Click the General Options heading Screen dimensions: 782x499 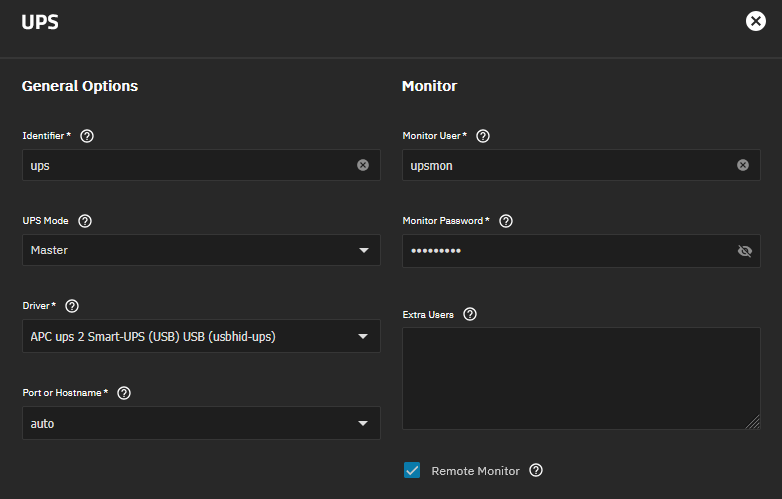coord(80,86)
